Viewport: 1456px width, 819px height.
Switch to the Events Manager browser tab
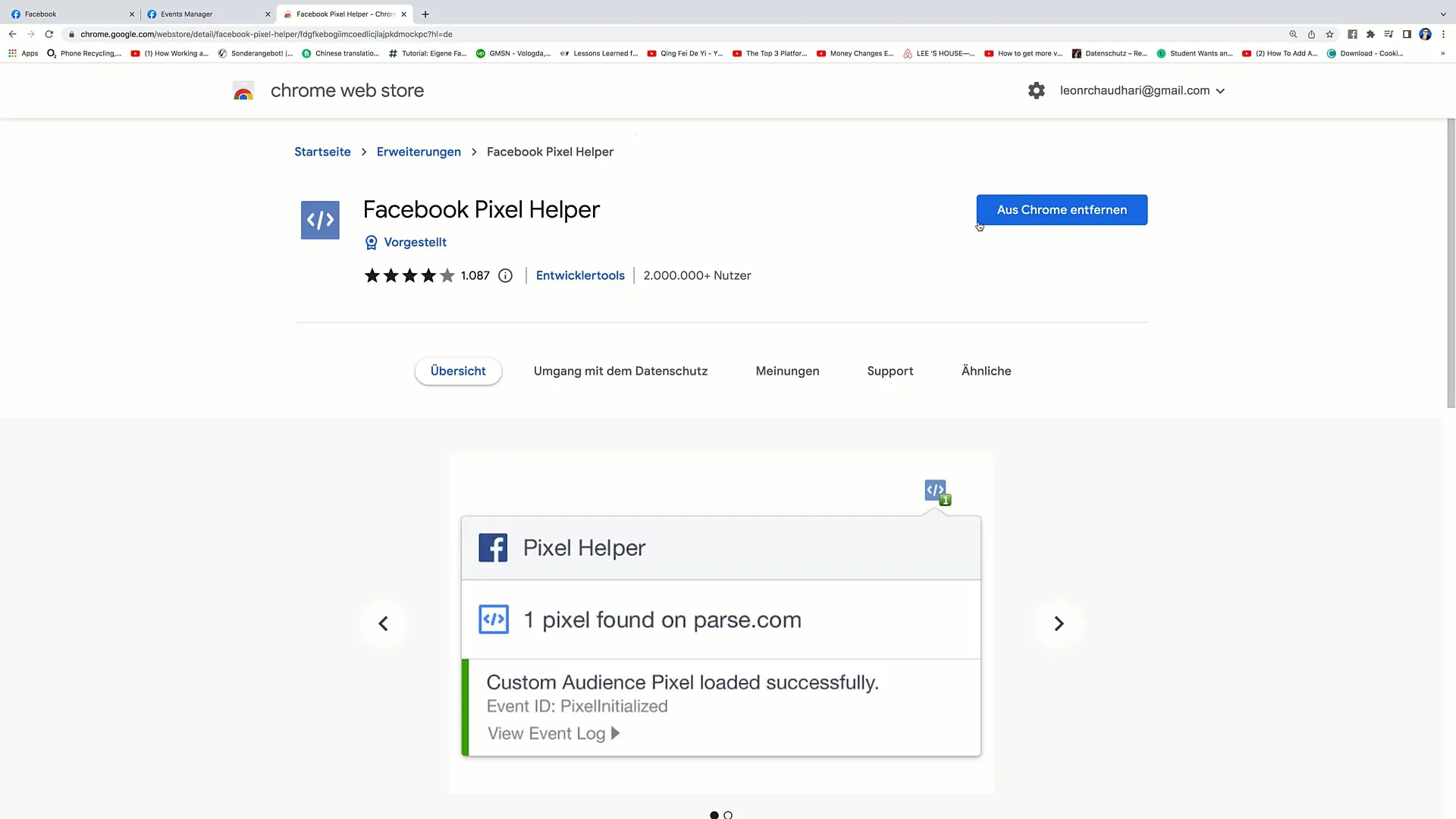[208, 14]
